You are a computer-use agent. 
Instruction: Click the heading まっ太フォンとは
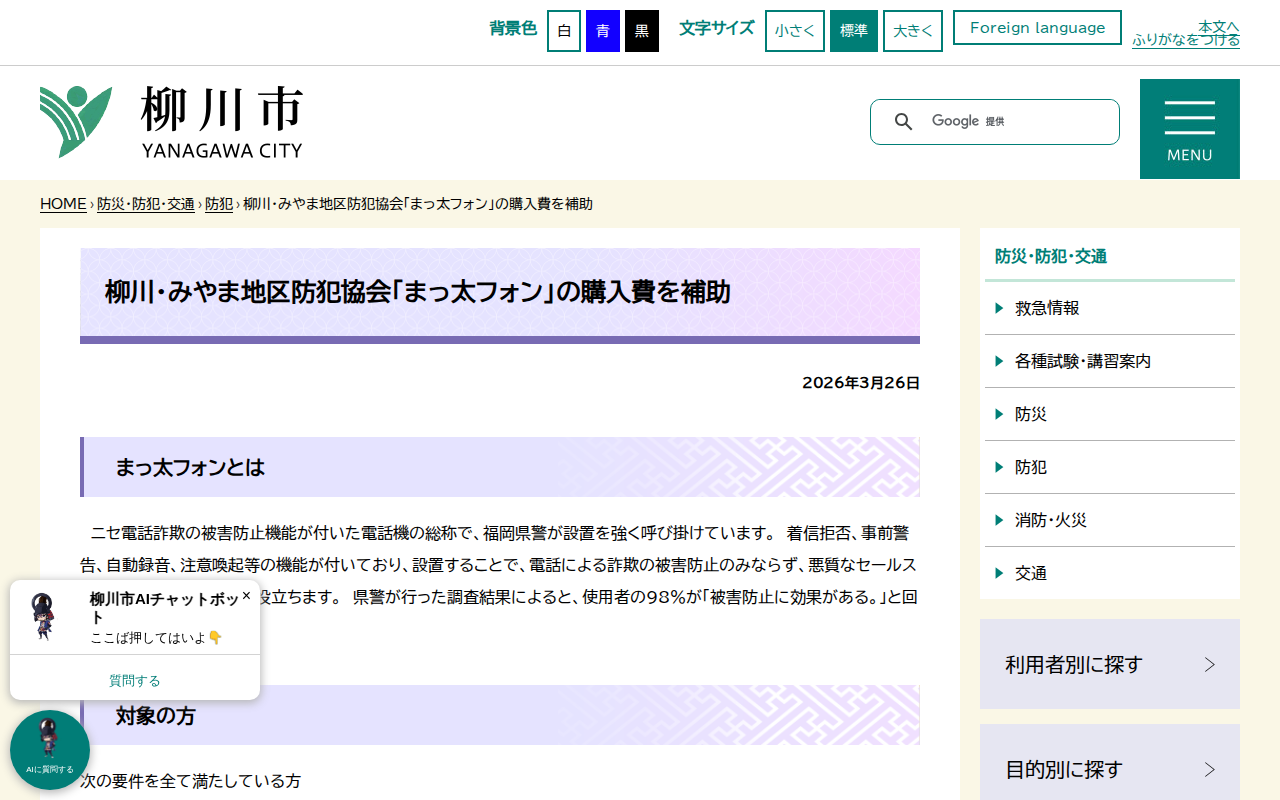pos(190,467)
